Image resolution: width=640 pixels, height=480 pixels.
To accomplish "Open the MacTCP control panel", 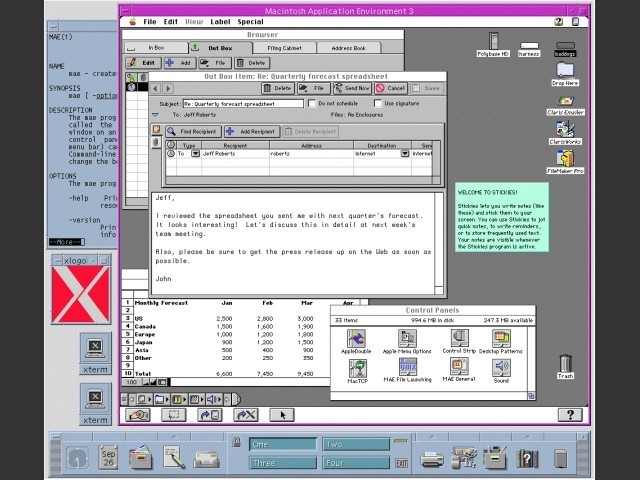I will click(358, 368).
